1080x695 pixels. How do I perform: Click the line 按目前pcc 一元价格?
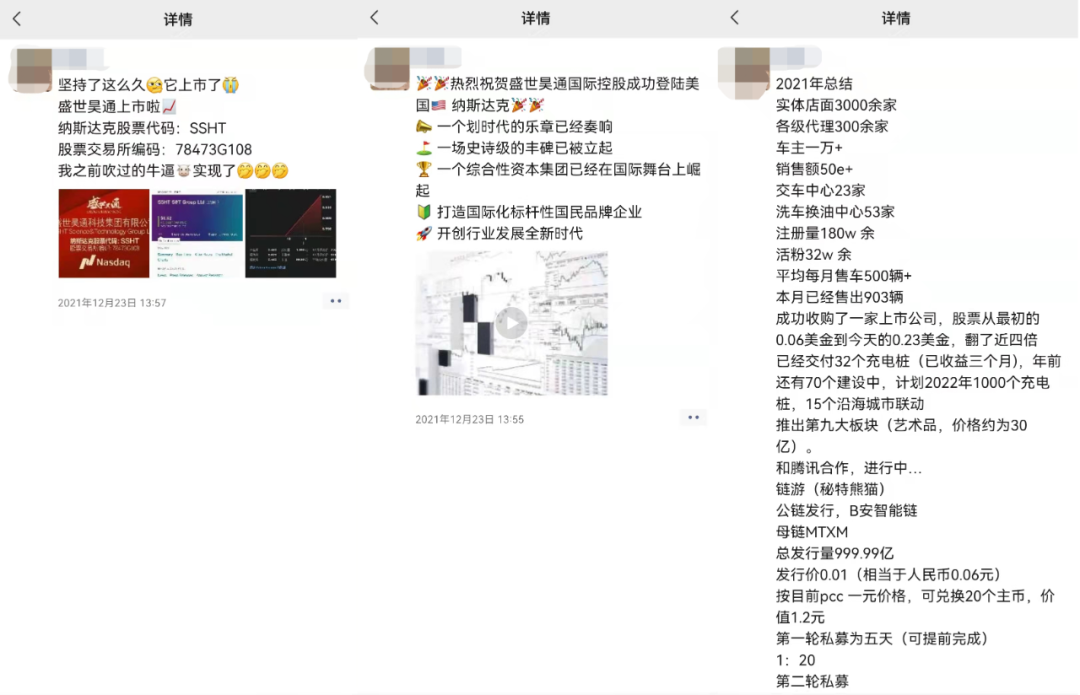pos(915,597)
